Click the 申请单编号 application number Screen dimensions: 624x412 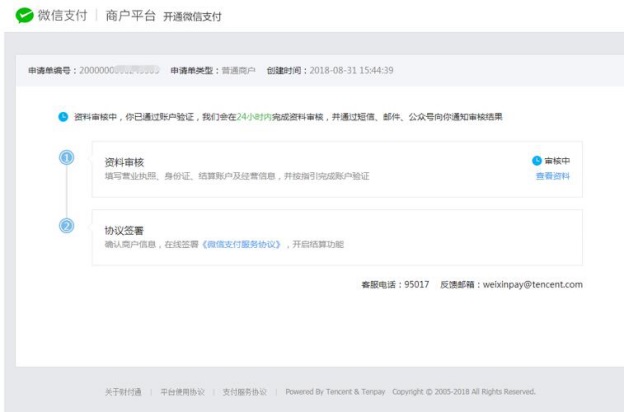pos(118,70)
